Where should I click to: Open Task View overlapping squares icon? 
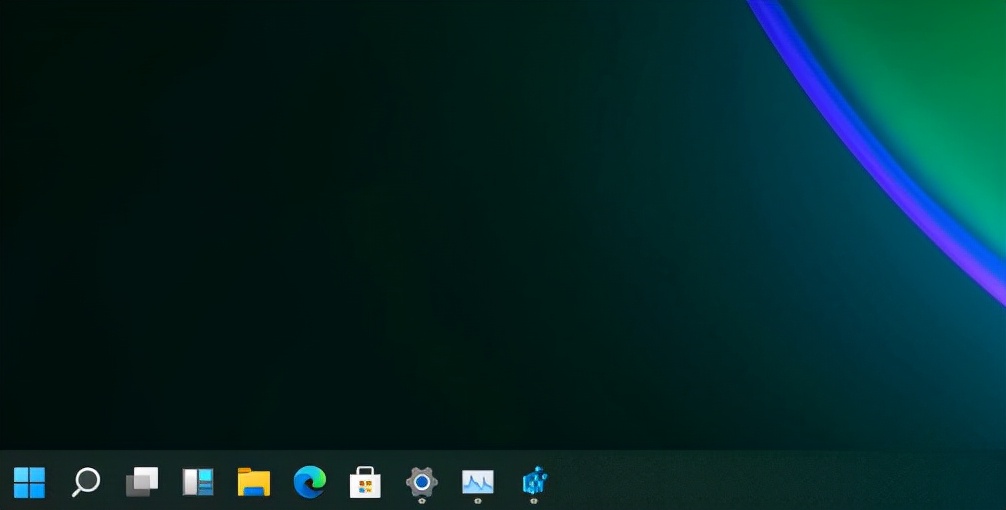tap(142, 482)
